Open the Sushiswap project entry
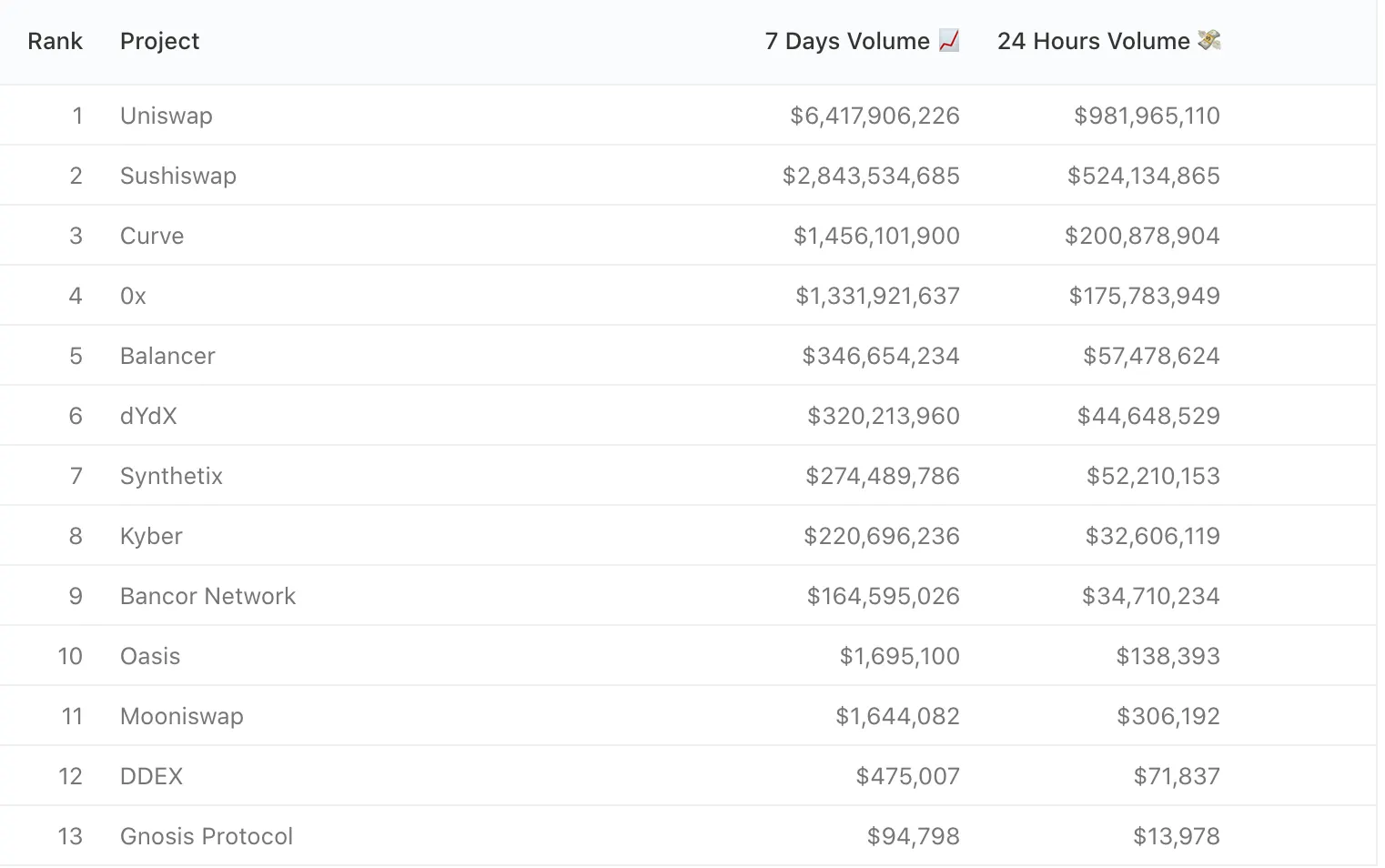The width and height of the screenshot is (1385, 868). [x=177, y=176]
